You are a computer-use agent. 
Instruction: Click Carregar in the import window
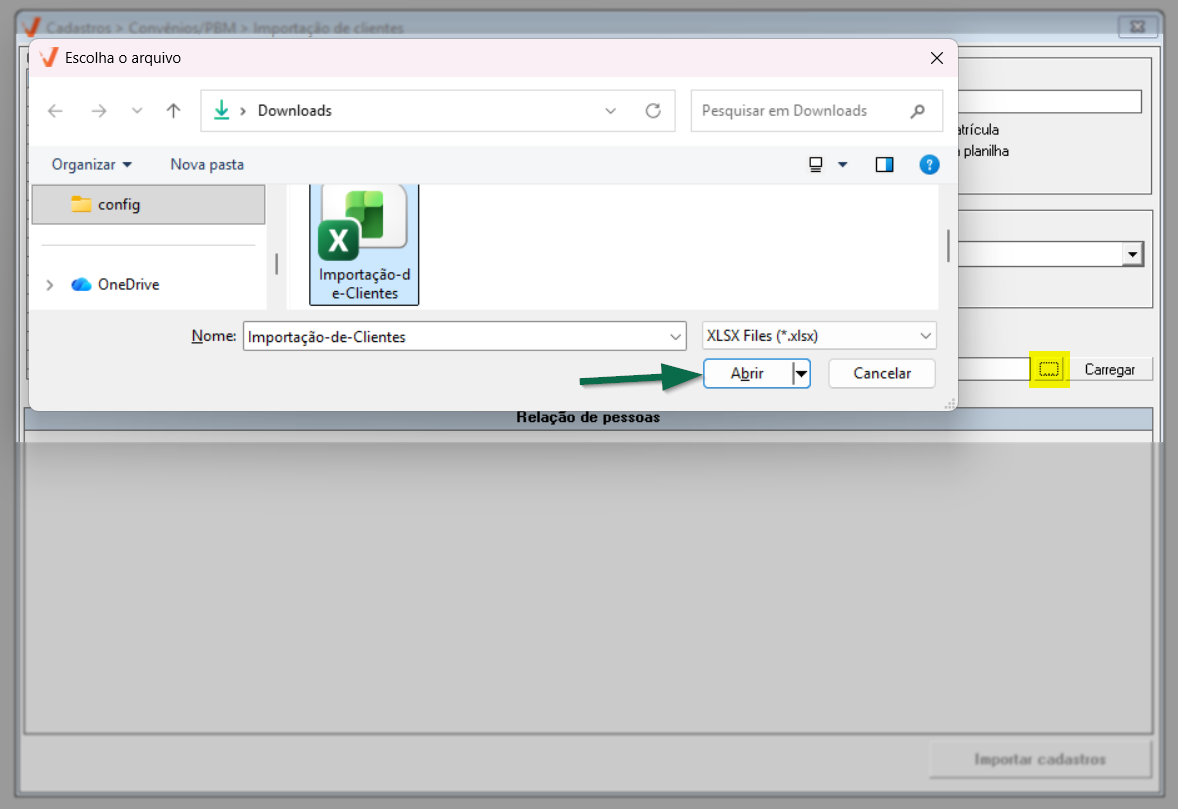tap(1110, 370)
